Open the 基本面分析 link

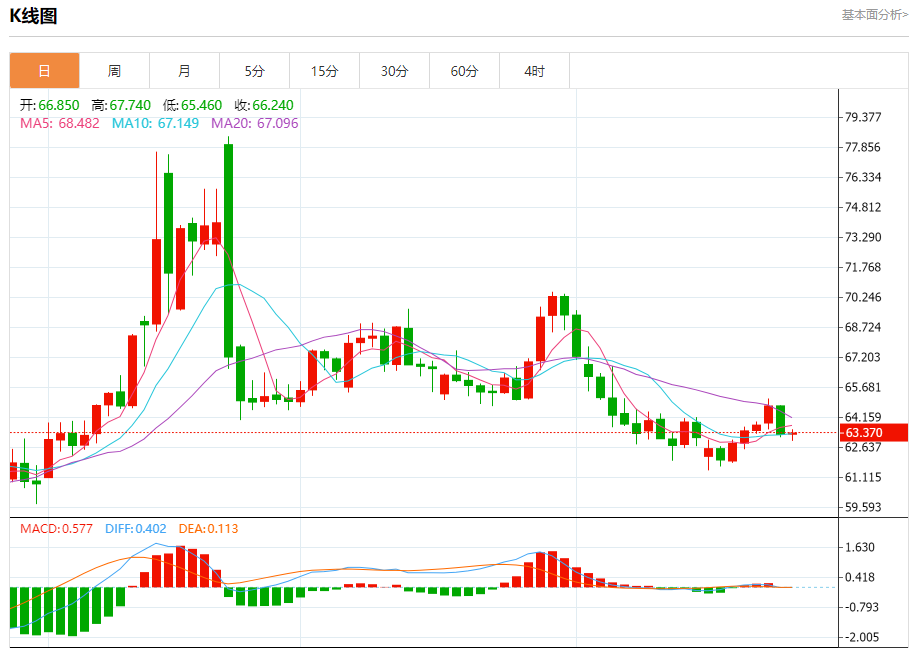pos(874,15)
